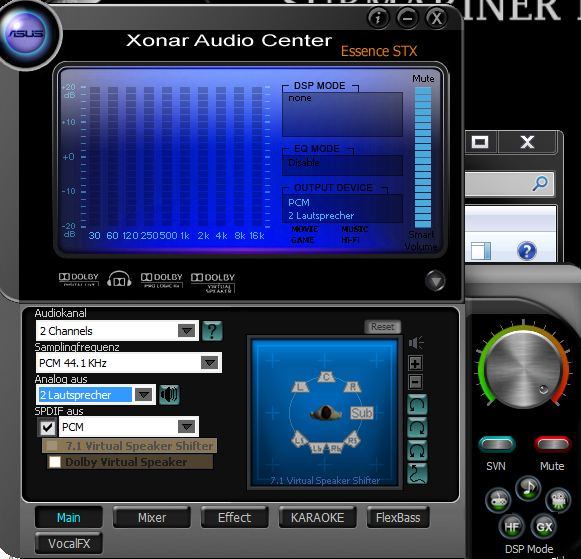Increase with the plus button beside the shifter
The width and height of the screenshot is (581, 559).
415,363
